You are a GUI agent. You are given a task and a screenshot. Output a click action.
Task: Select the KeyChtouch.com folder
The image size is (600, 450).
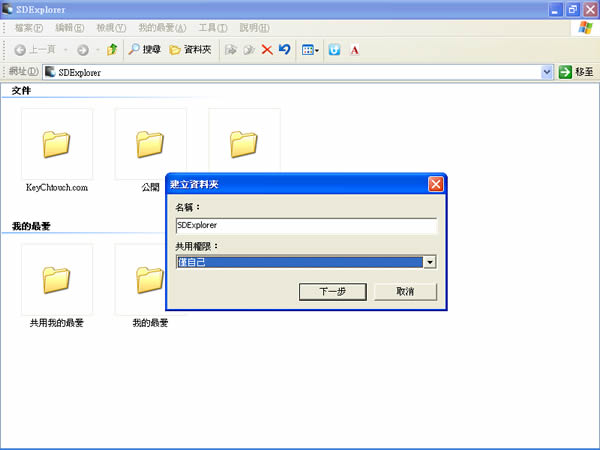[57, 150]
